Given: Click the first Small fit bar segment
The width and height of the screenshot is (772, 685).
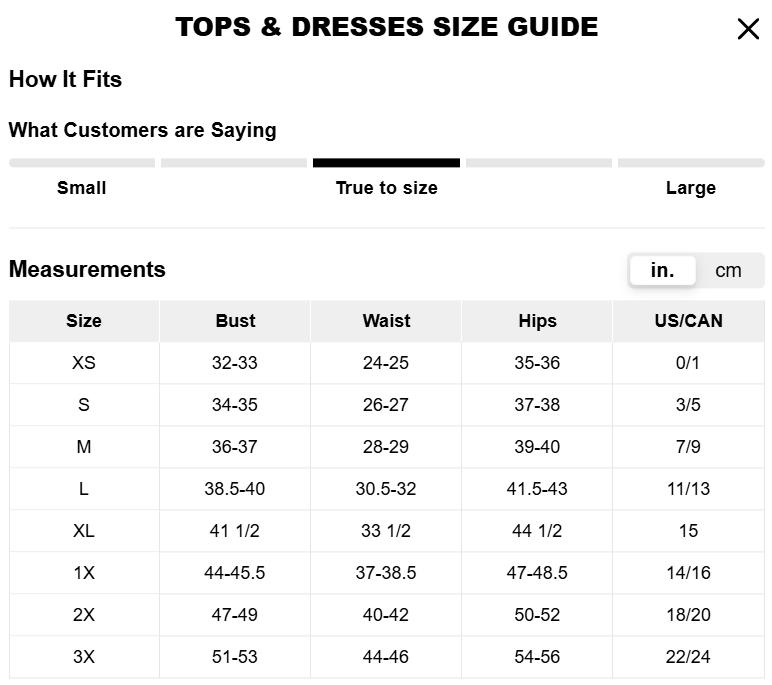Looking at the screenshot, I should coord(82,163).
